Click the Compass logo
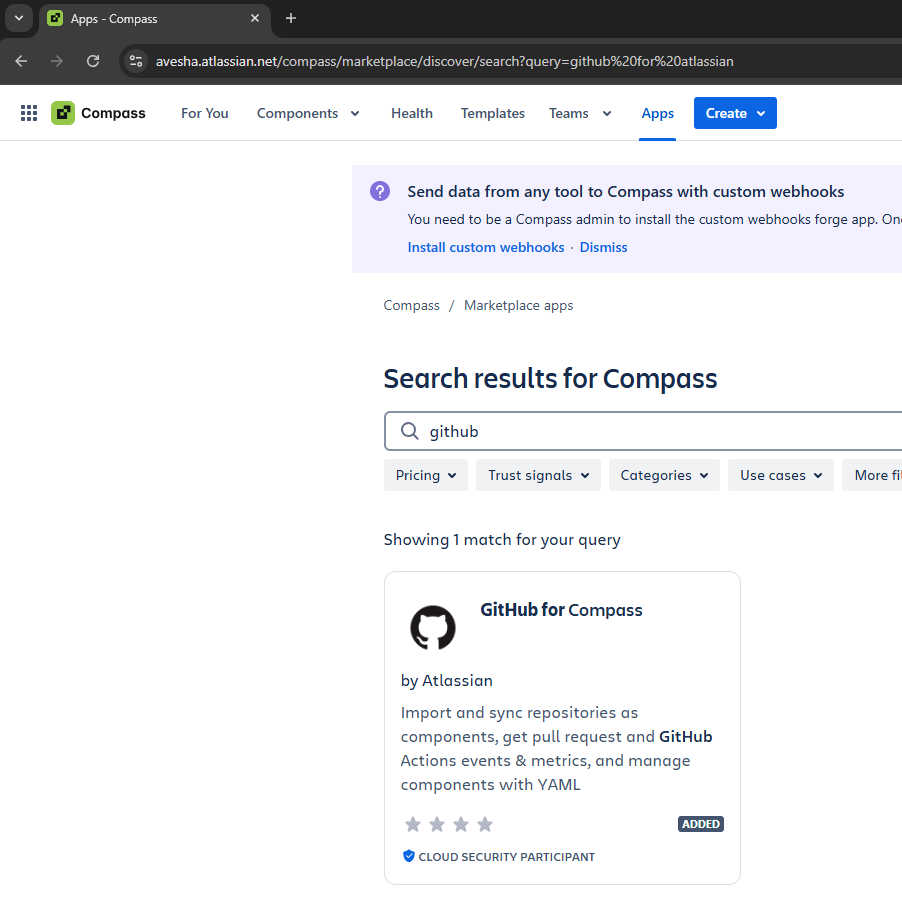The height and width of the screenshot is (922, 902). [62, 112]
